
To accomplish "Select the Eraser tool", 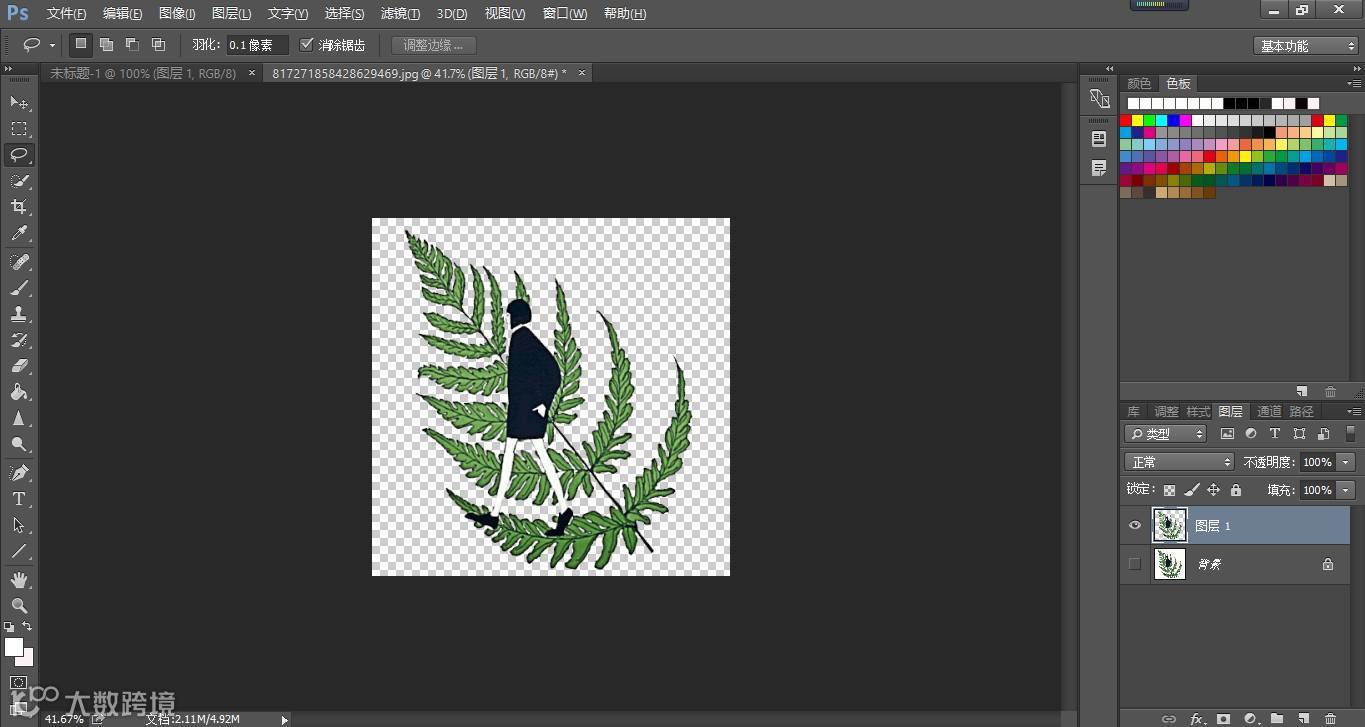I will point(19,366).
